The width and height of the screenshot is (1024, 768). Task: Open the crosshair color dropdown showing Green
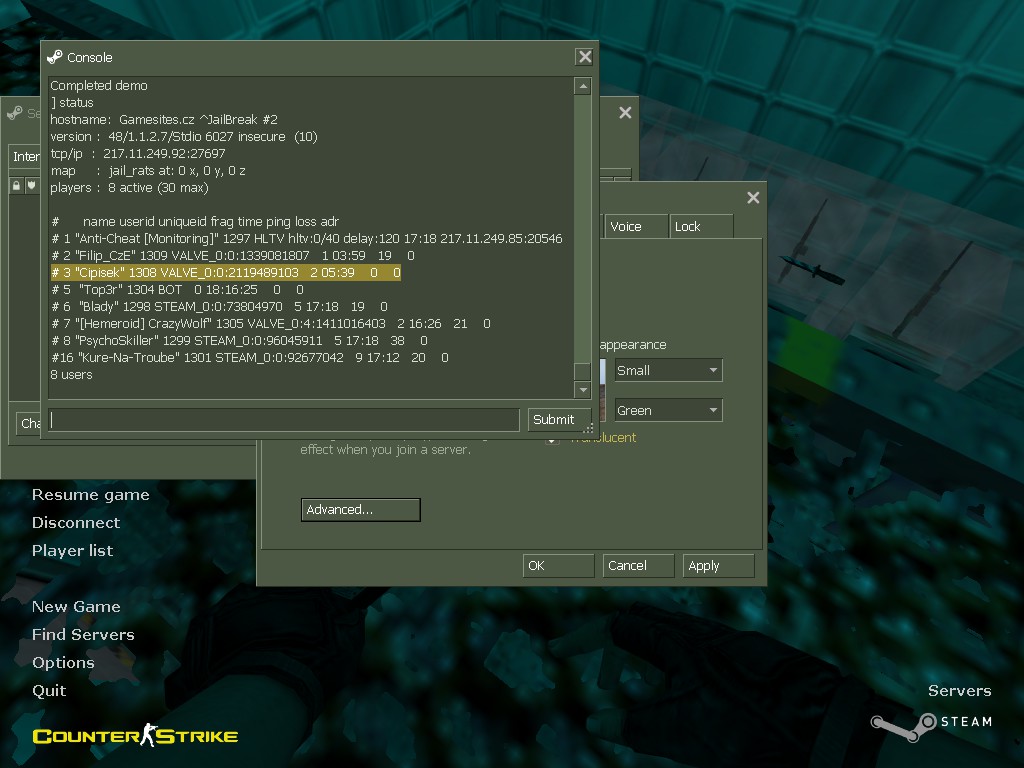point(668,410)
